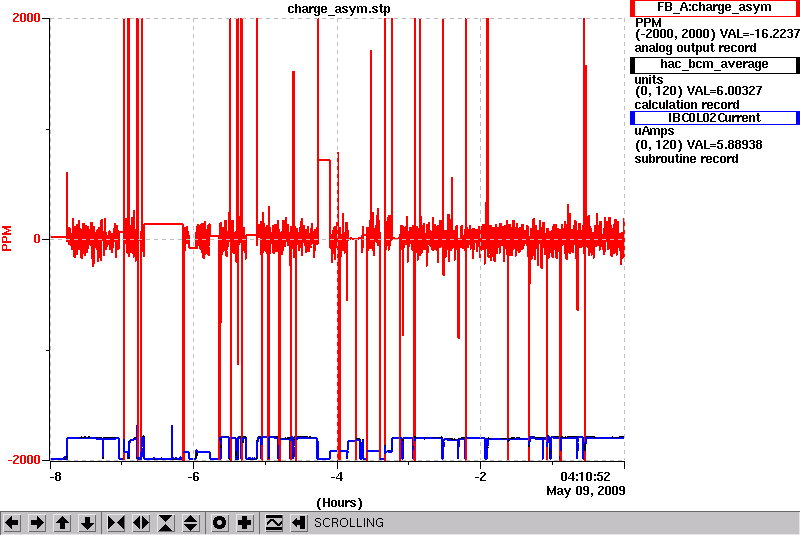
Task: Compress the vertical axis with hourglass icon
Action: click(x=166, y=523)
